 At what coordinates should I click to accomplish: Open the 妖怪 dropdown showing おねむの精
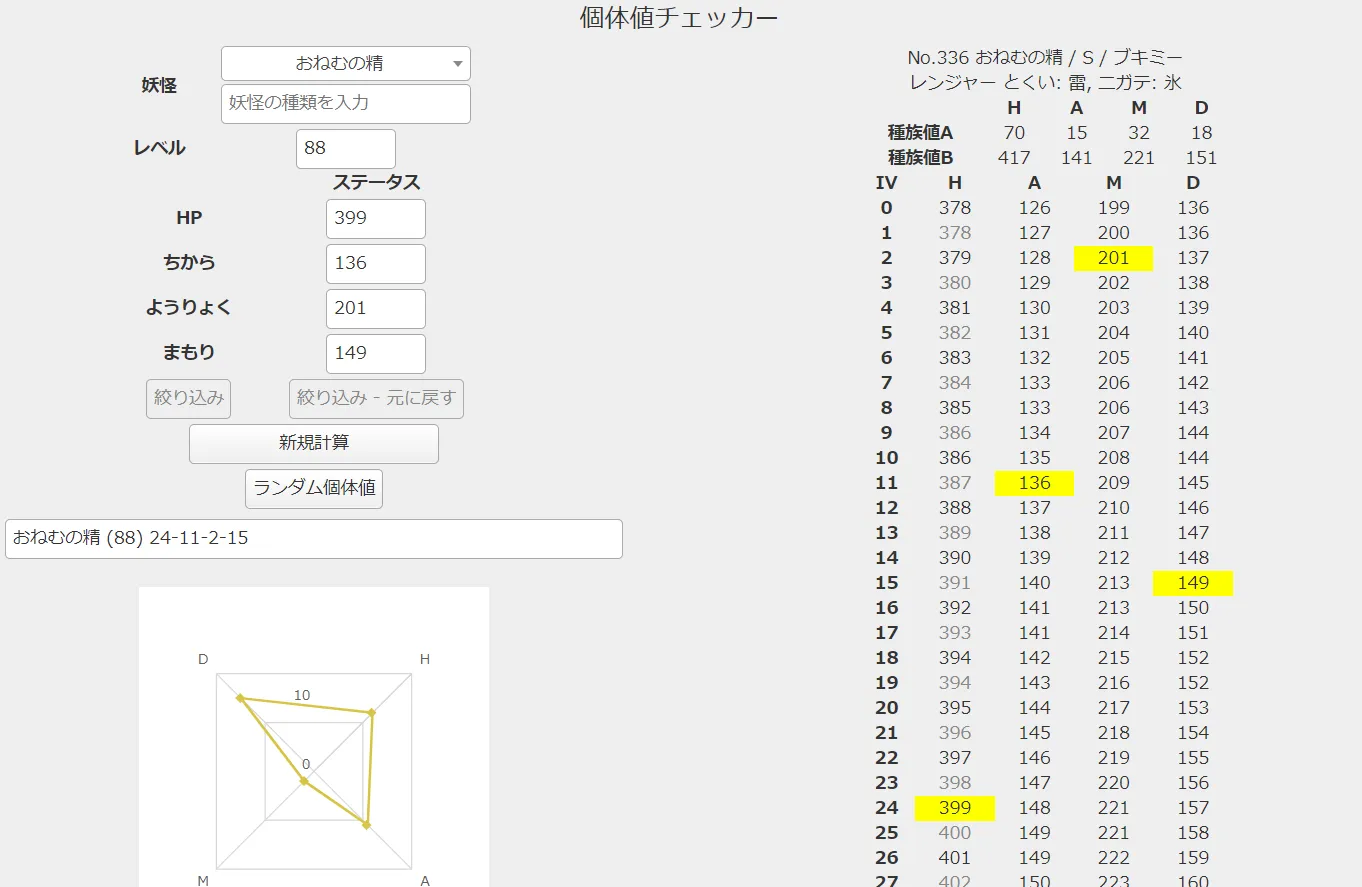pyautogui.click(x=345, y=63)
